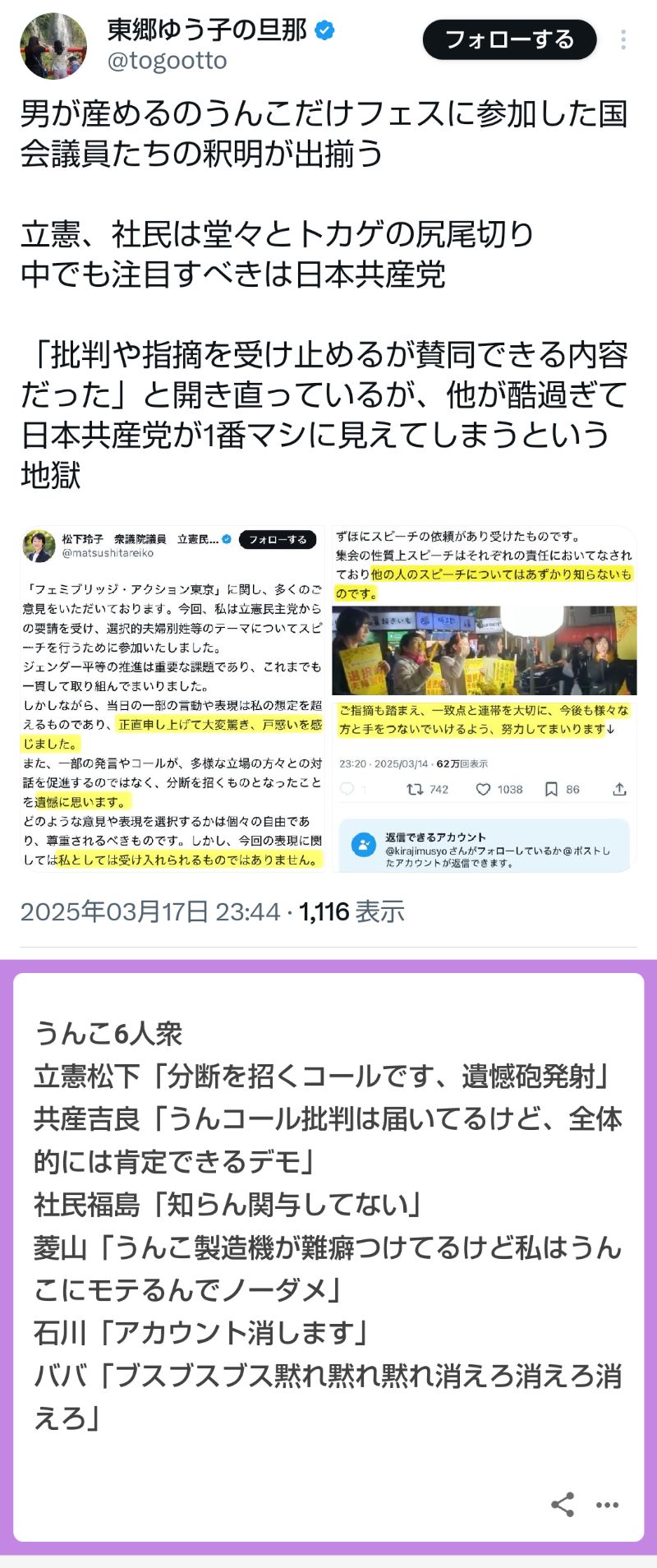
Task: Click the 1,116 表示 view count
Action: point(352,911)
